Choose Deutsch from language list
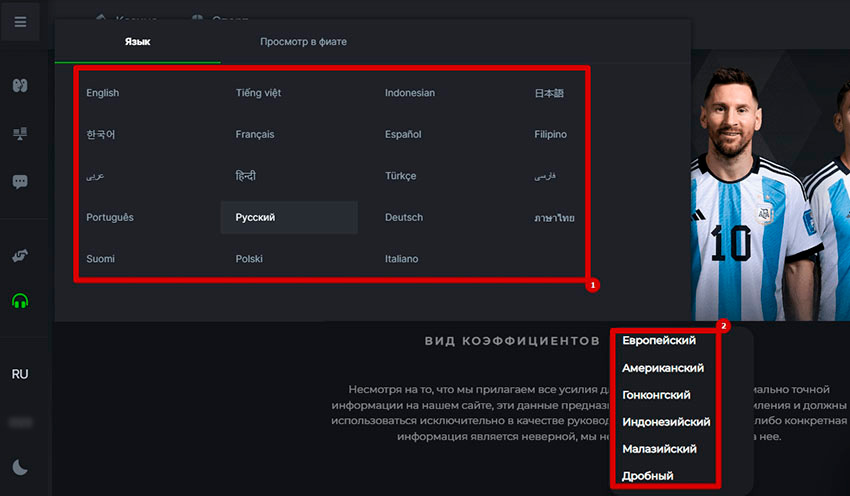850x496 pixels. (x=404, y=217)
